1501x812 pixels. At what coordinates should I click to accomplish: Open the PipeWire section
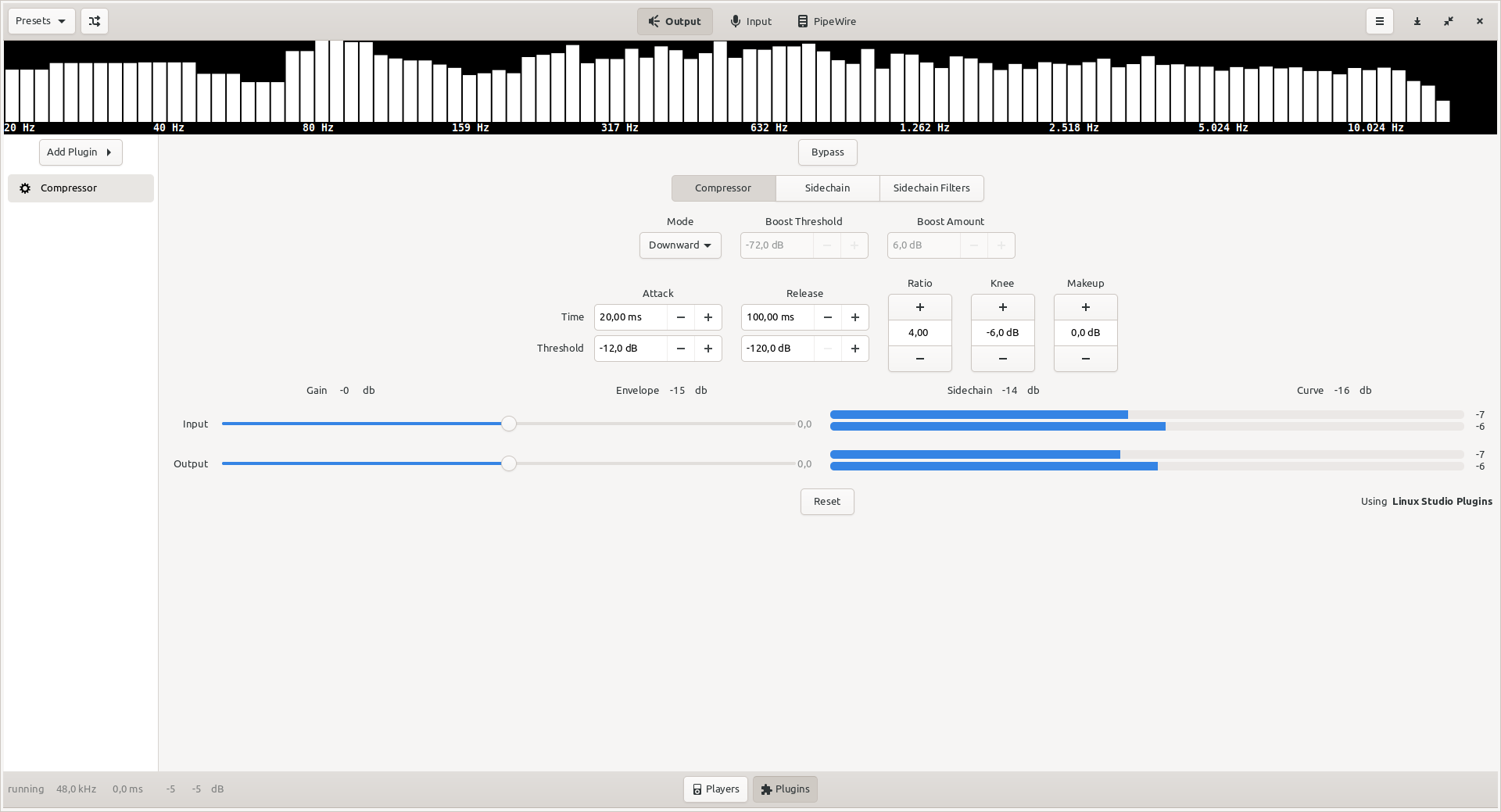[826, 21]
